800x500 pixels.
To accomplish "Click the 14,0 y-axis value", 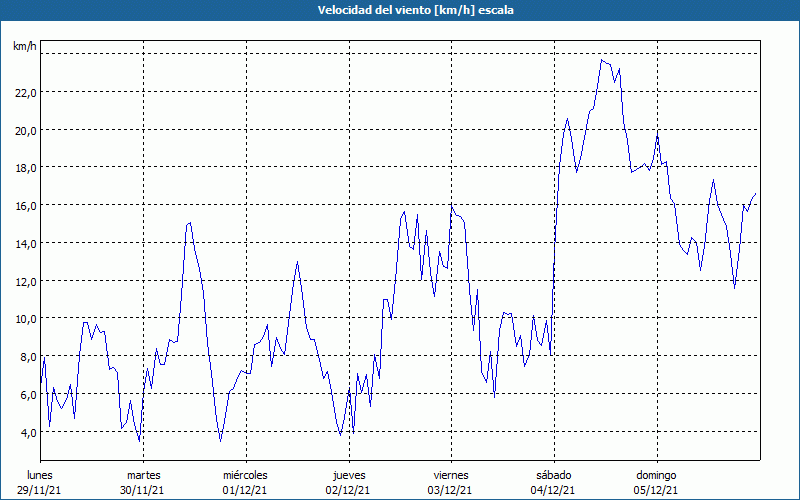I will (x=26, y=243).
